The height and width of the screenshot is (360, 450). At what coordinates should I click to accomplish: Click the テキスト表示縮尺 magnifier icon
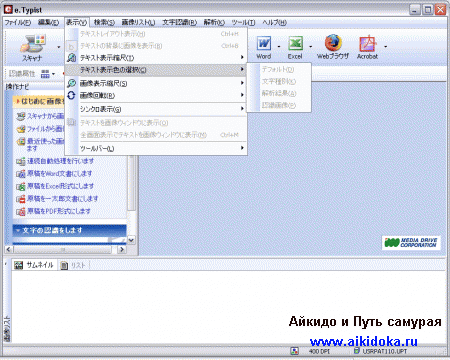(71, 58)
